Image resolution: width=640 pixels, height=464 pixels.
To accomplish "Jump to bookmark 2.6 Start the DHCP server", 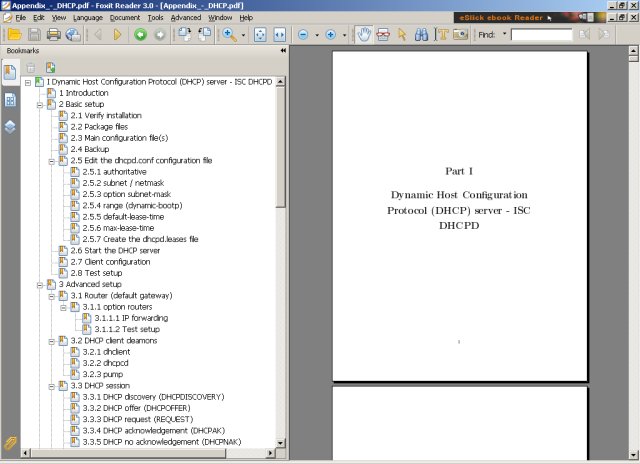I will (115, 251).
